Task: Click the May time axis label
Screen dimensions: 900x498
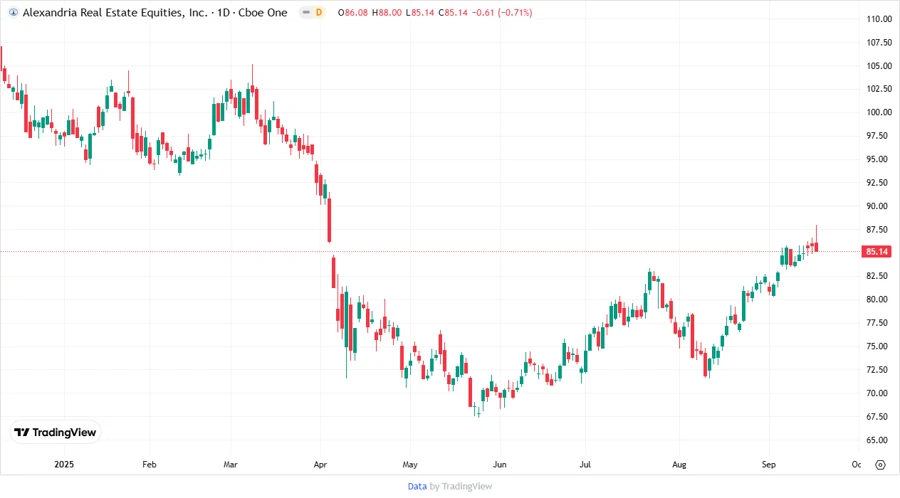Action: (x=410, y=464)
